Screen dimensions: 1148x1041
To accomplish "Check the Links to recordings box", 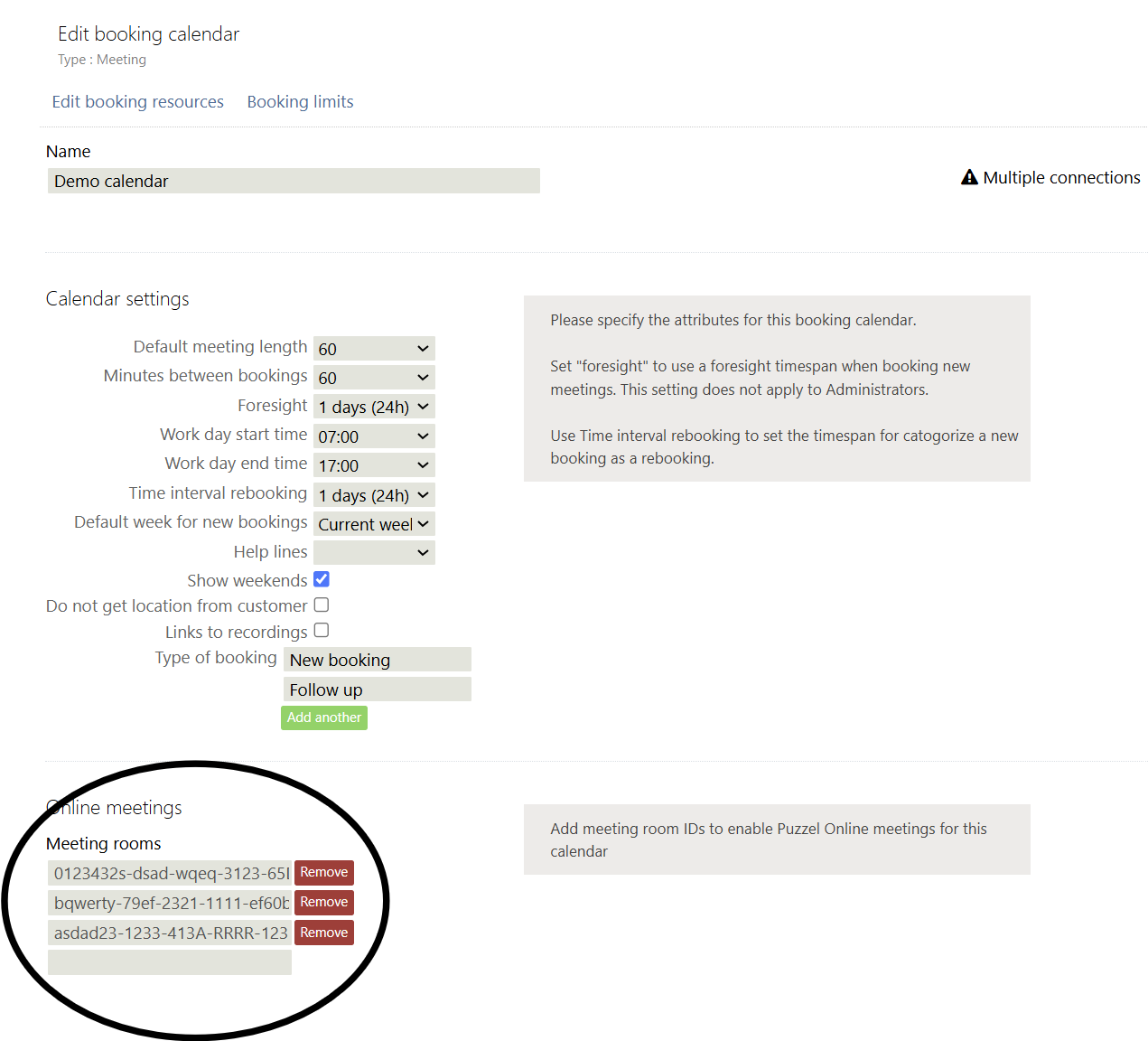I will tap(322, 631).
